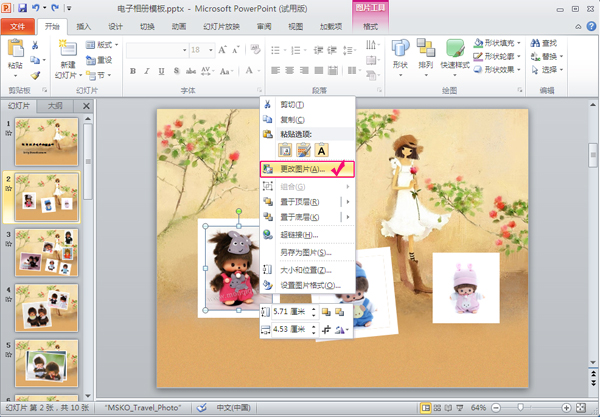Viewport: 600px width, 417px height.
Task: Open Picture Tools Format (格式) tab
Action: pos(370,26)
